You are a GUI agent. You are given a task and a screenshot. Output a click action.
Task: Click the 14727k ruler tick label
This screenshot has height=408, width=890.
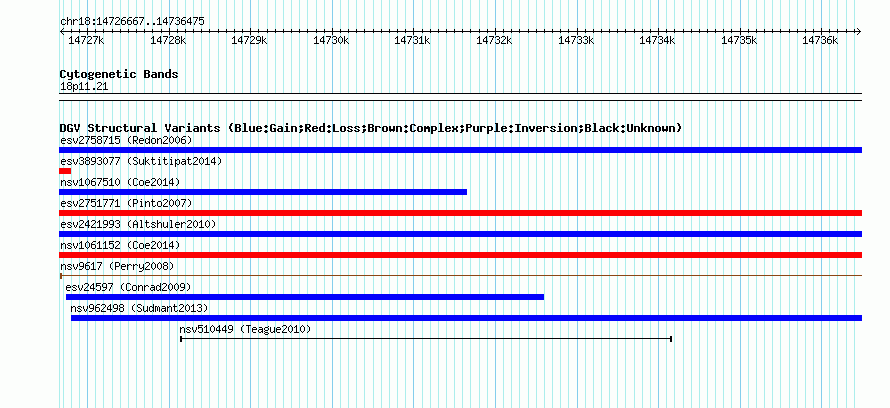tap(86, 40)
